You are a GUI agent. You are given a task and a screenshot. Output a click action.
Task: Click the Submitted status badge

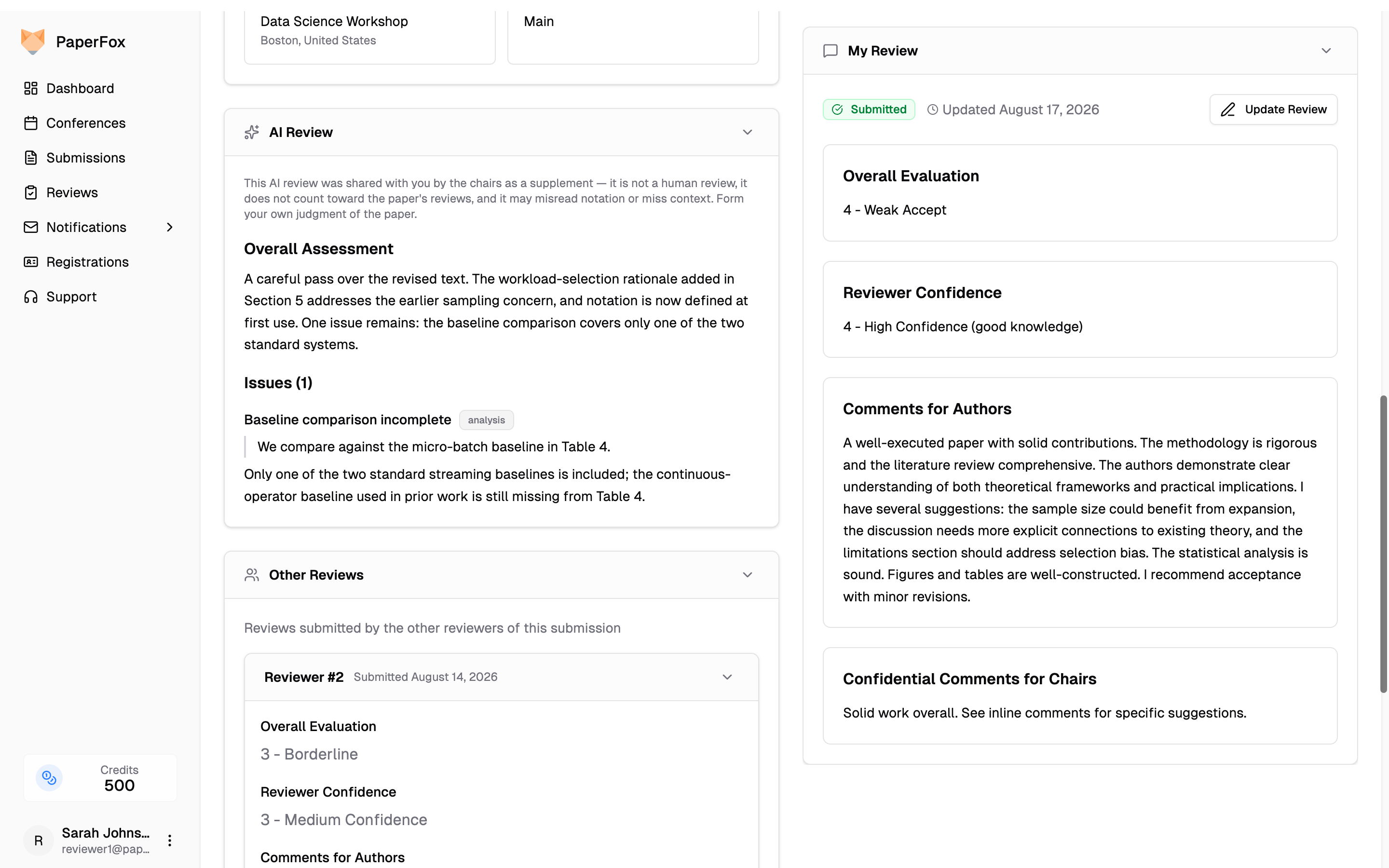tap(869, 109)
